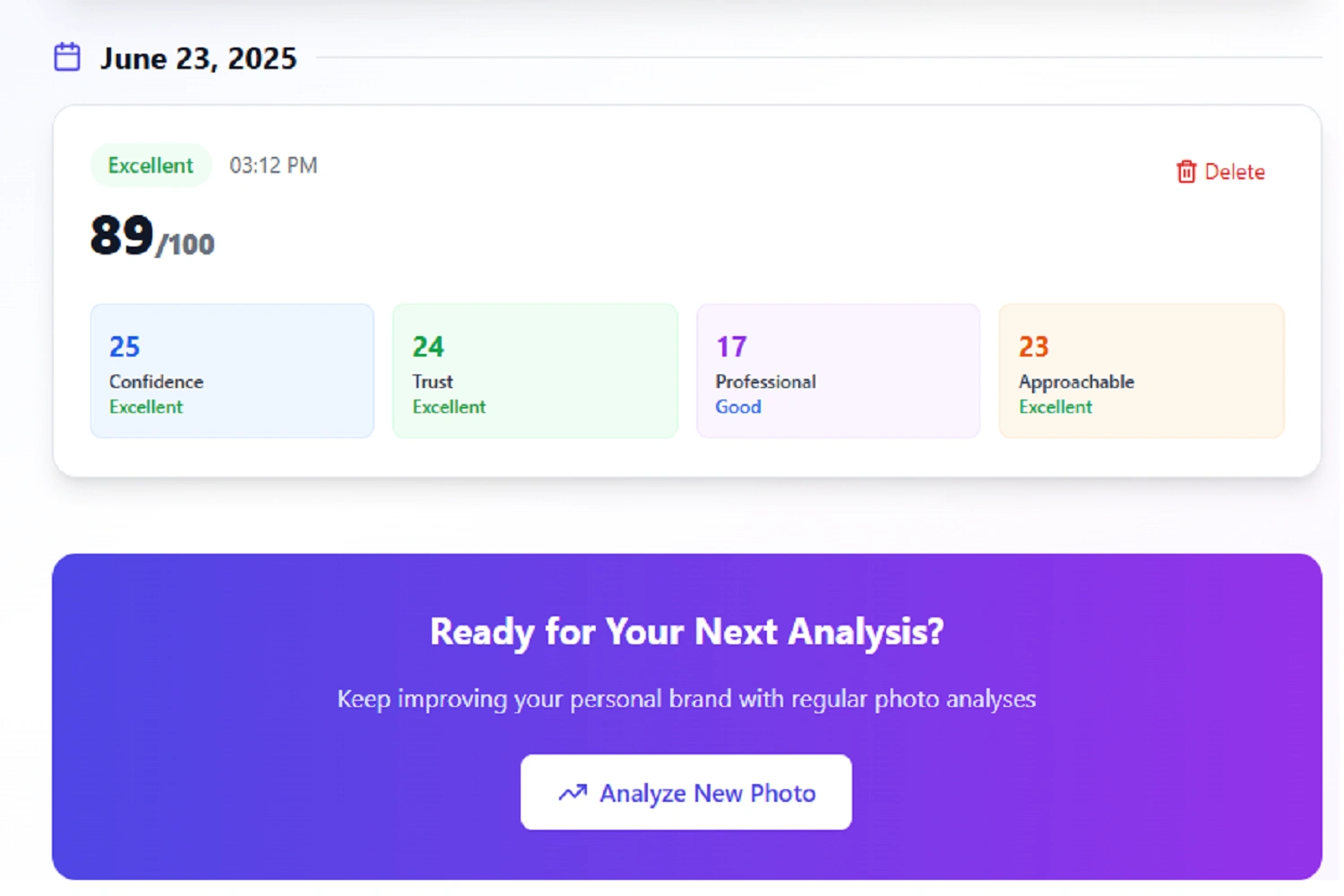Open the Trust score card
The height and width of the screenshot is (896, 1344).
(x=535, y=371)
